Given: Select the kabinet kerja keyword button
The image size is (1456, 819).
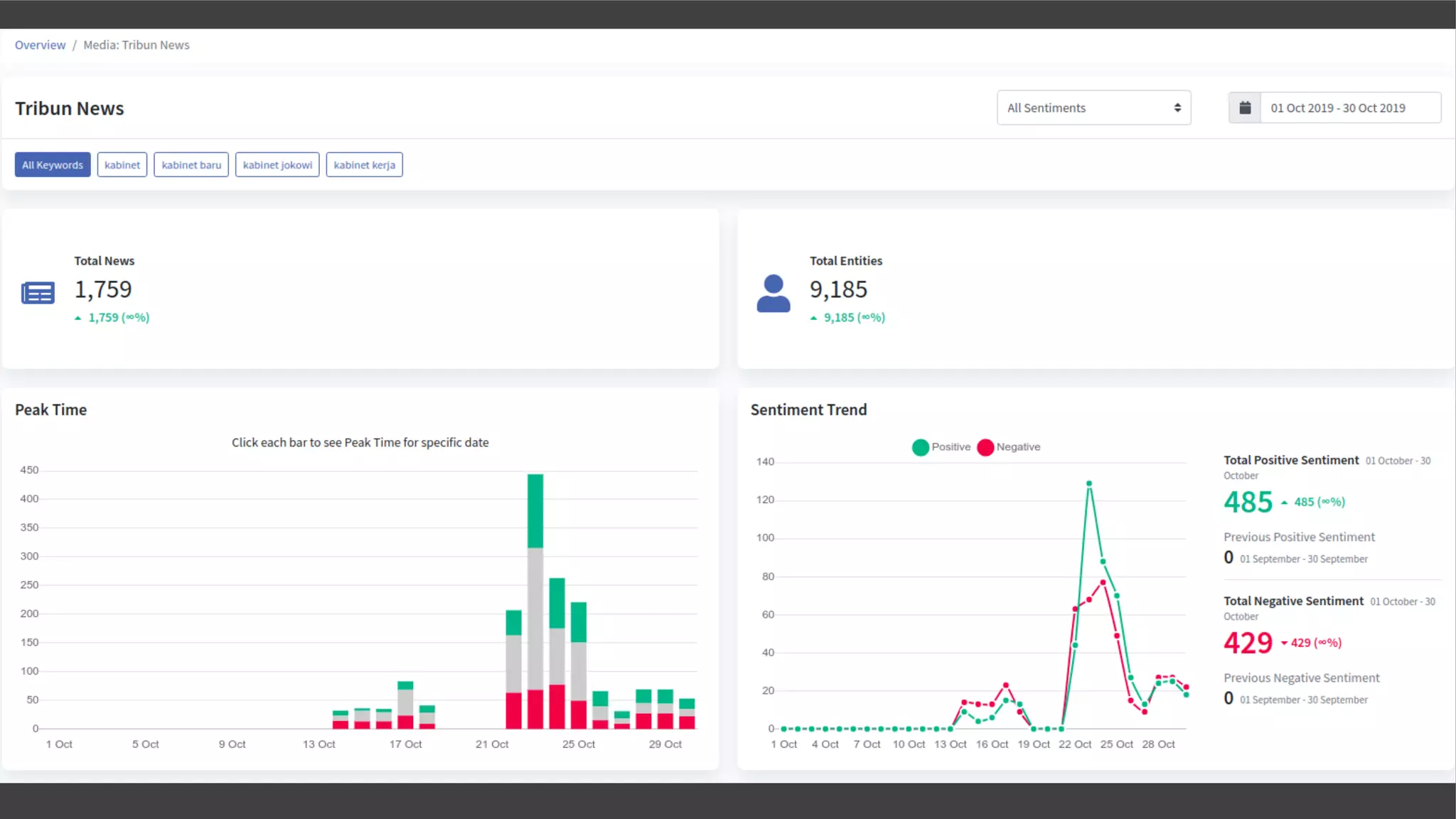Looking at the screenshot, I should tap(364, 165).
